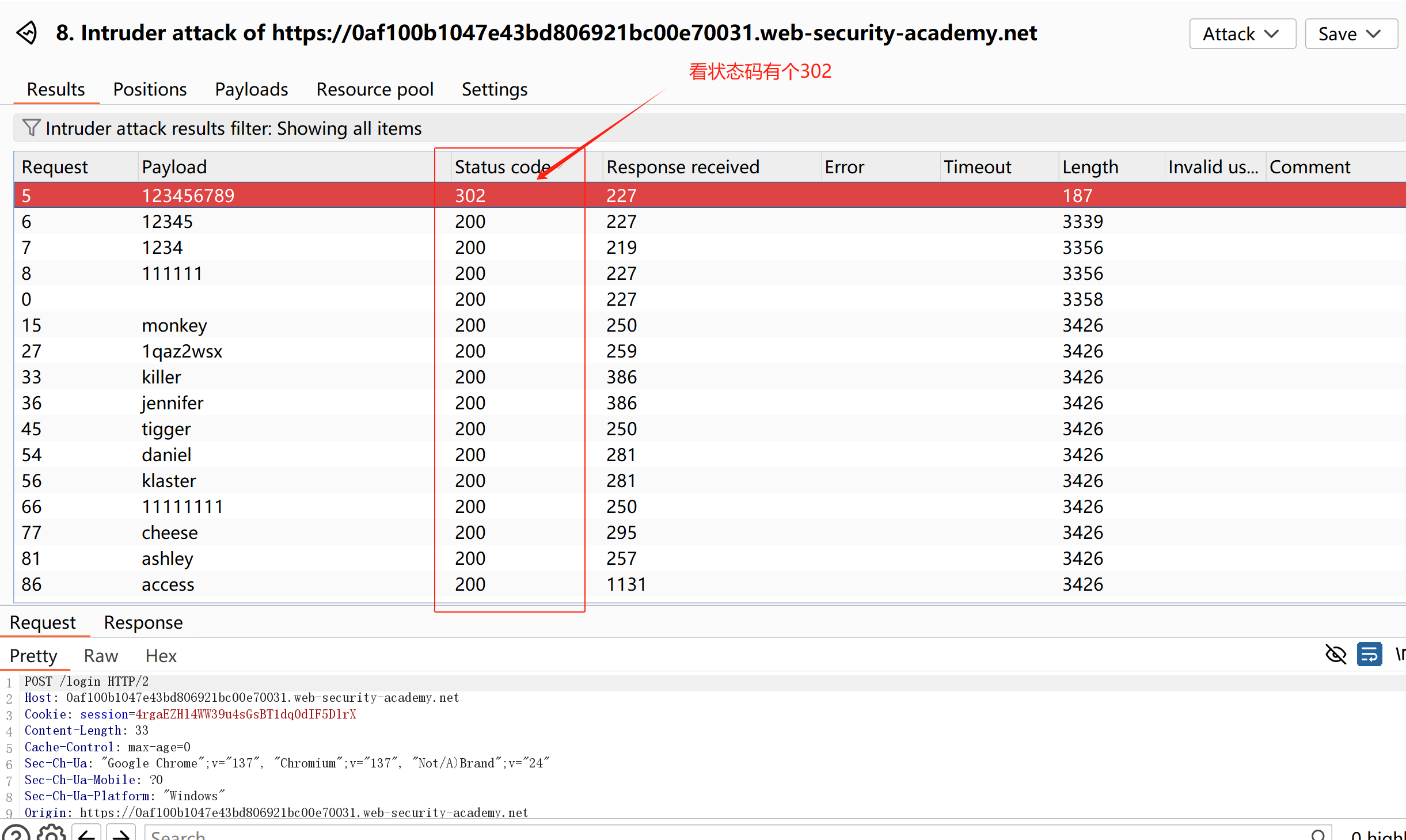
Task: Open search settings gear icon
Action: [x=52, y=834]
